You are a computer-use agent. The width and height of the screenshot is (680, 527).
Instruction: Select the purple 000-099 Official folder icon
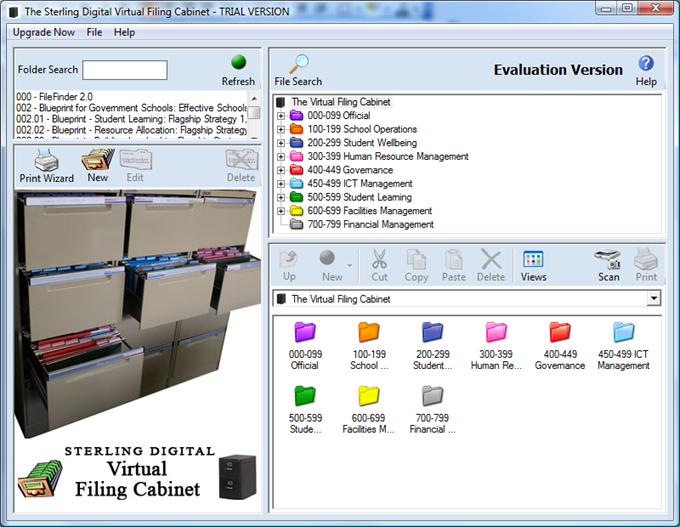pos(305,332)
